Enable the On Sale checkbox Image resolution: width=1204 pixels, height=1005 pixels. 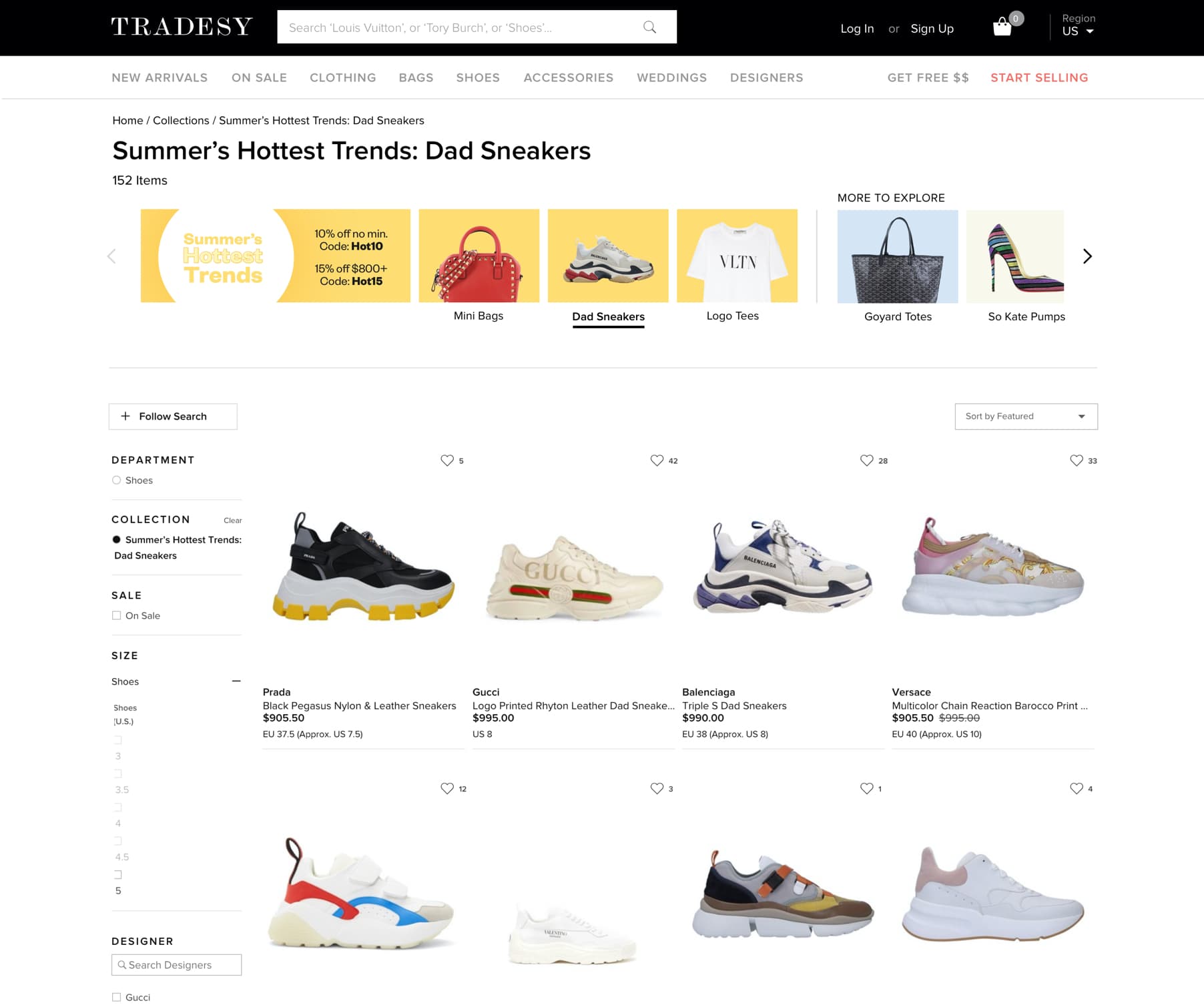coord(117,616)
